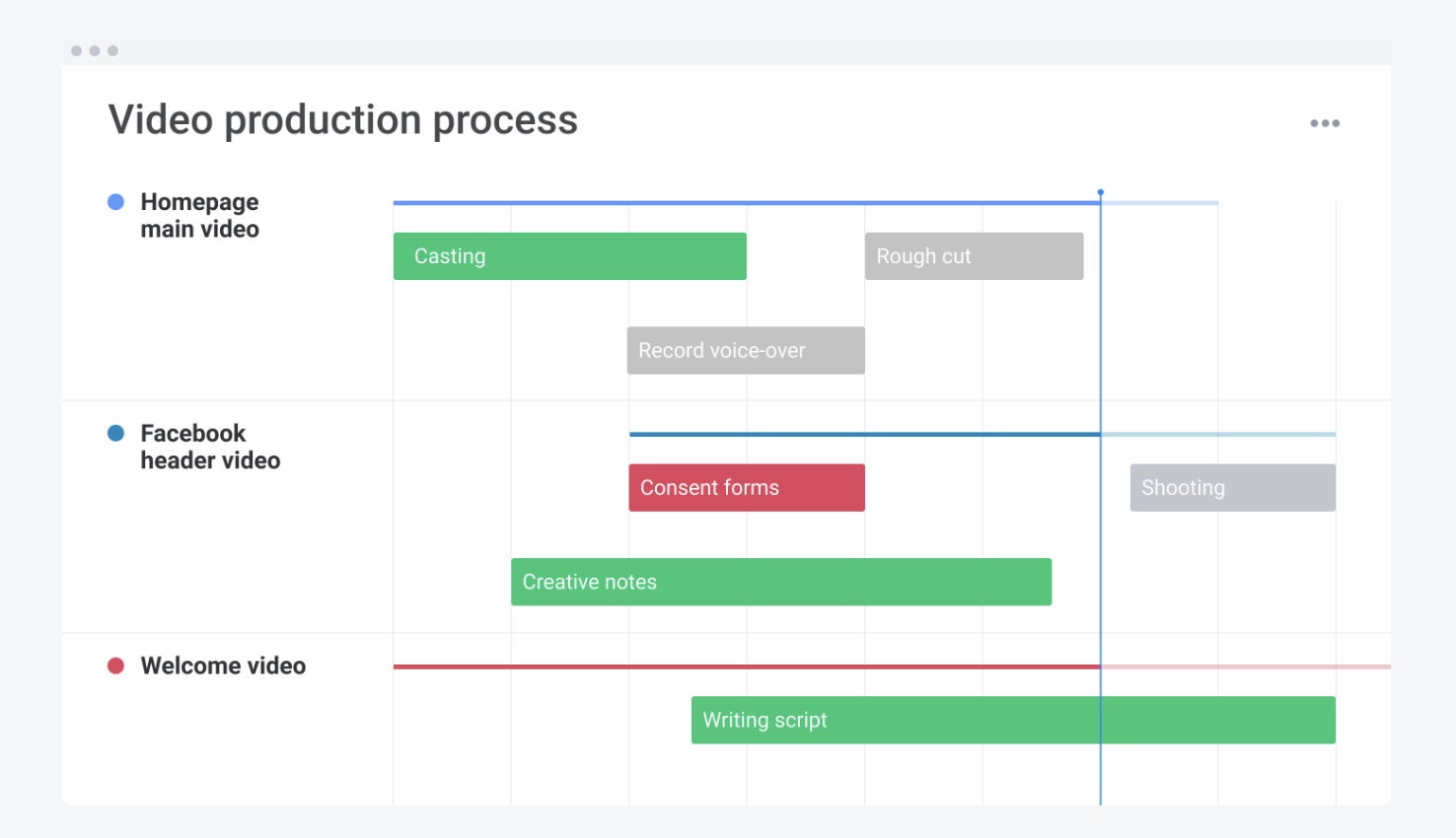Image resolution: width=1456 pixels, height=838 pixels.
Task: Click the Welcome video red progress line
Action: [x=746, y=667]
